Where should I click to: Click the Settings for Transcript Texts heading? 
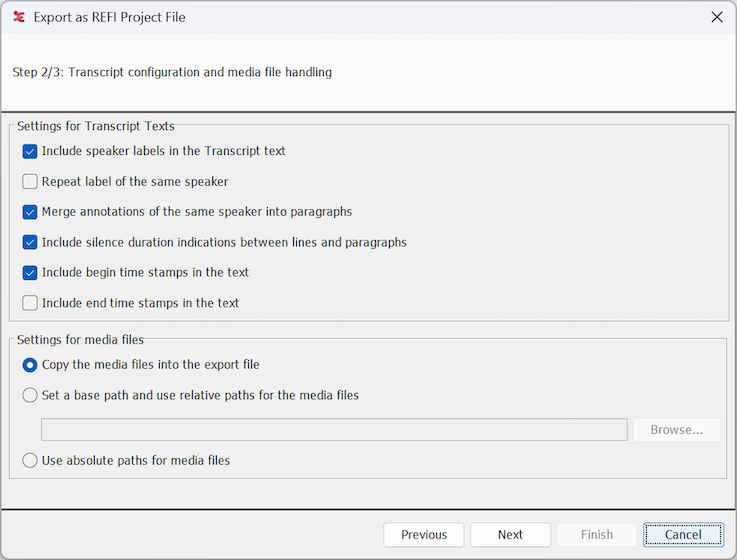96,126
